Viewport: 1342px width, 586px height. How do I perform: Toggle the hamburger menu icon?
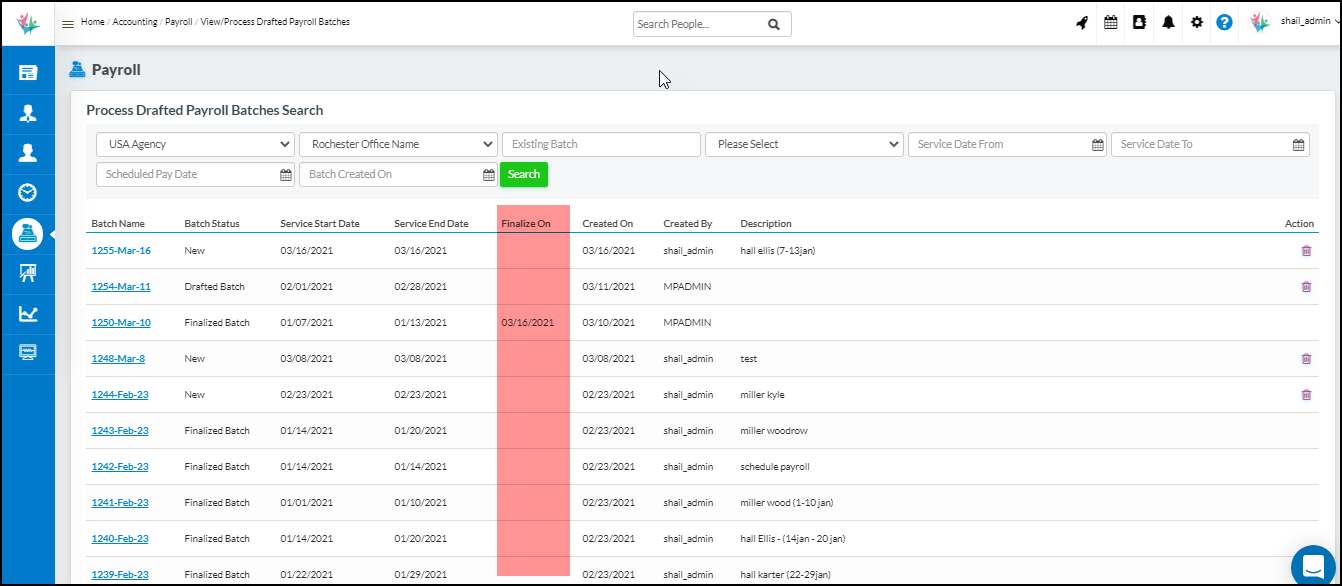[68, 23]
